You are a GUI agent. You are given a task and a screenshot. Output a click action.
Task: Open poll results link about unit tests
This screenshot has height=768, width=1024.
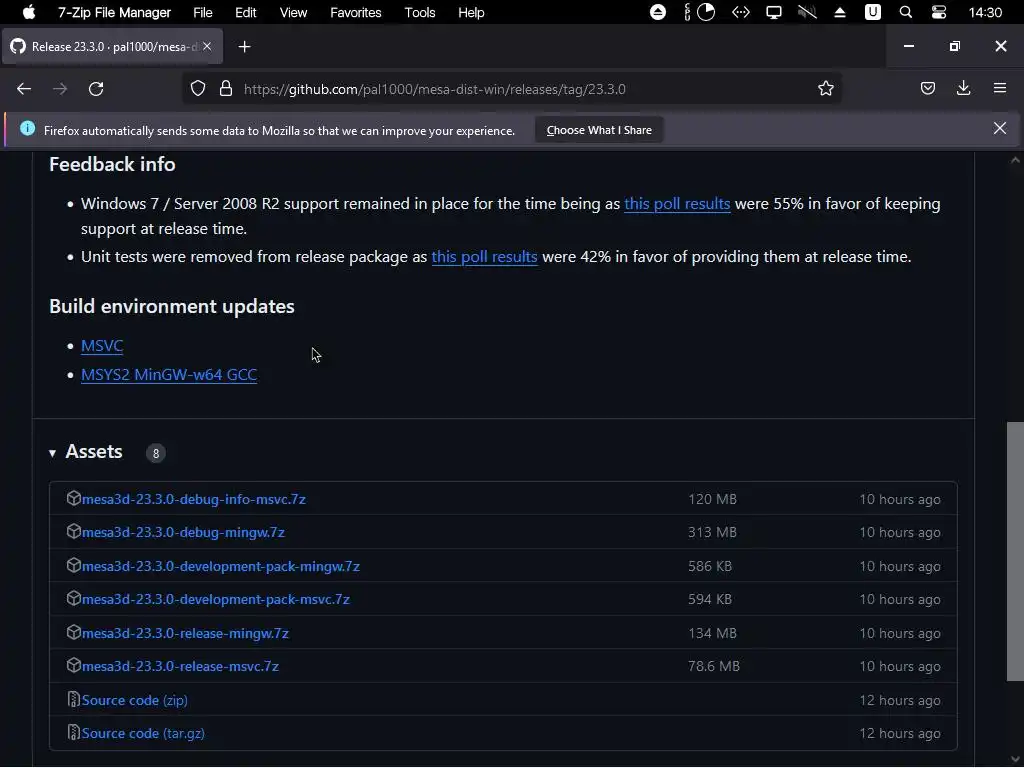[x=485, y=257]
